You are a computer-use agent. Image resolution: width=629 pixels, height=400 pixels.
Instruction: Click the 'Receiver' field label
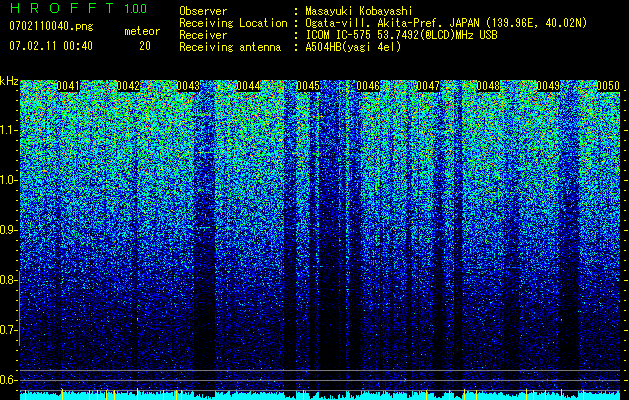pos(203,35)
